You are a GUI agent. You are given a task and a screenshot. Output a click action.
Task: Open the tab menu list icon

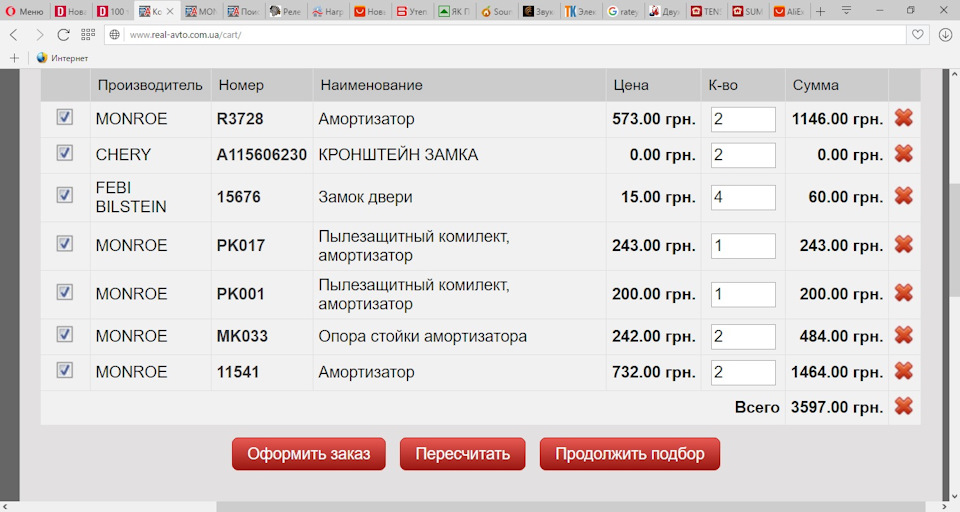[x=846, y=10]
